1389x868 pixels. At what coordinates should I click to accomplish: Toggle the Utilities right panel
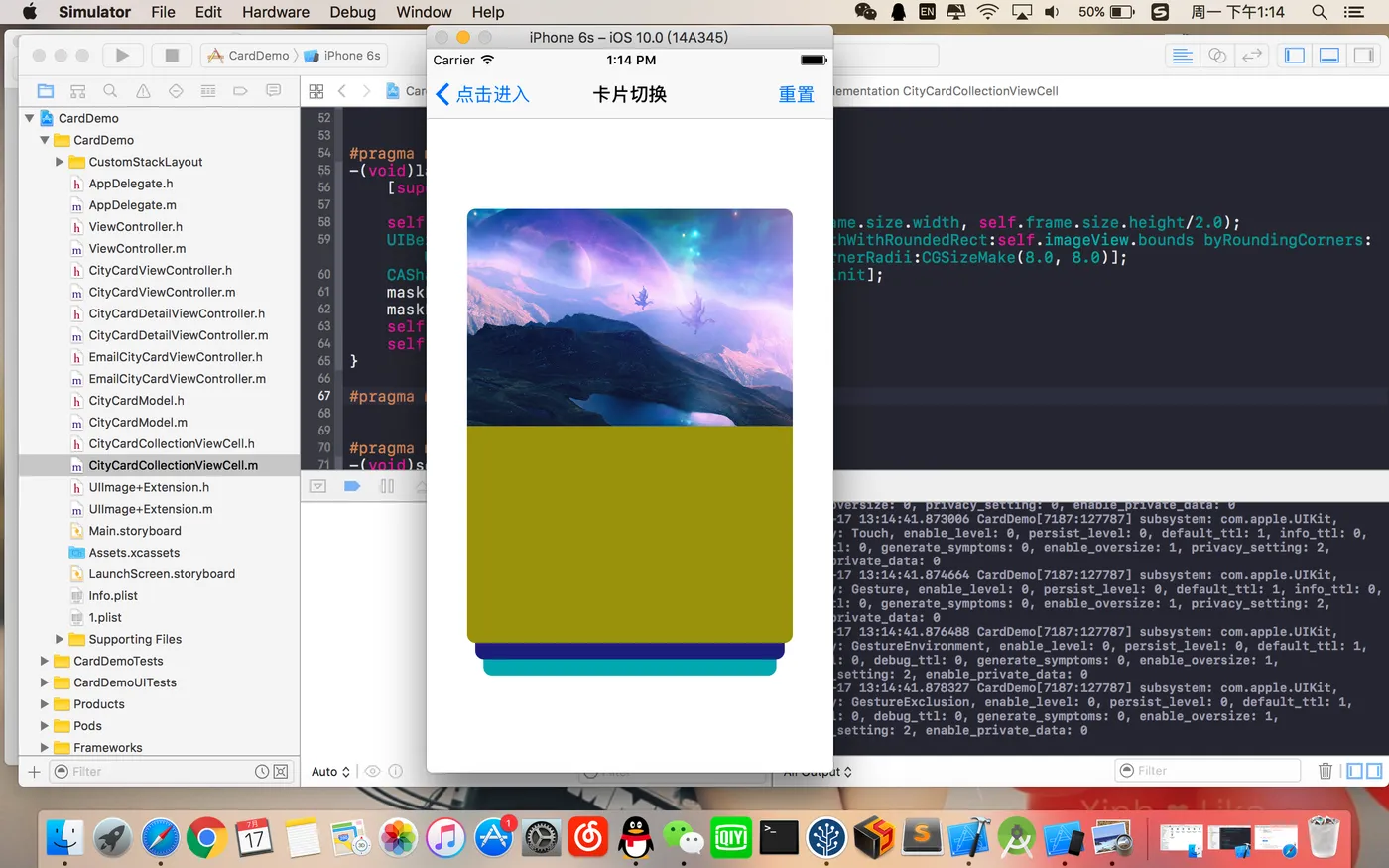click(x=1364, y=56)
